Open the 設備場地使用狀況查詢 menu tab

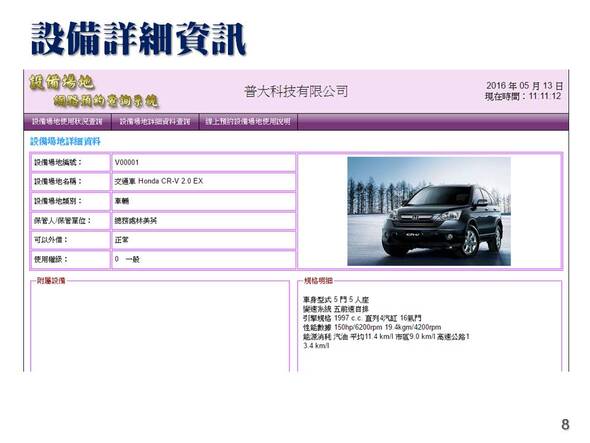[67, 122]
